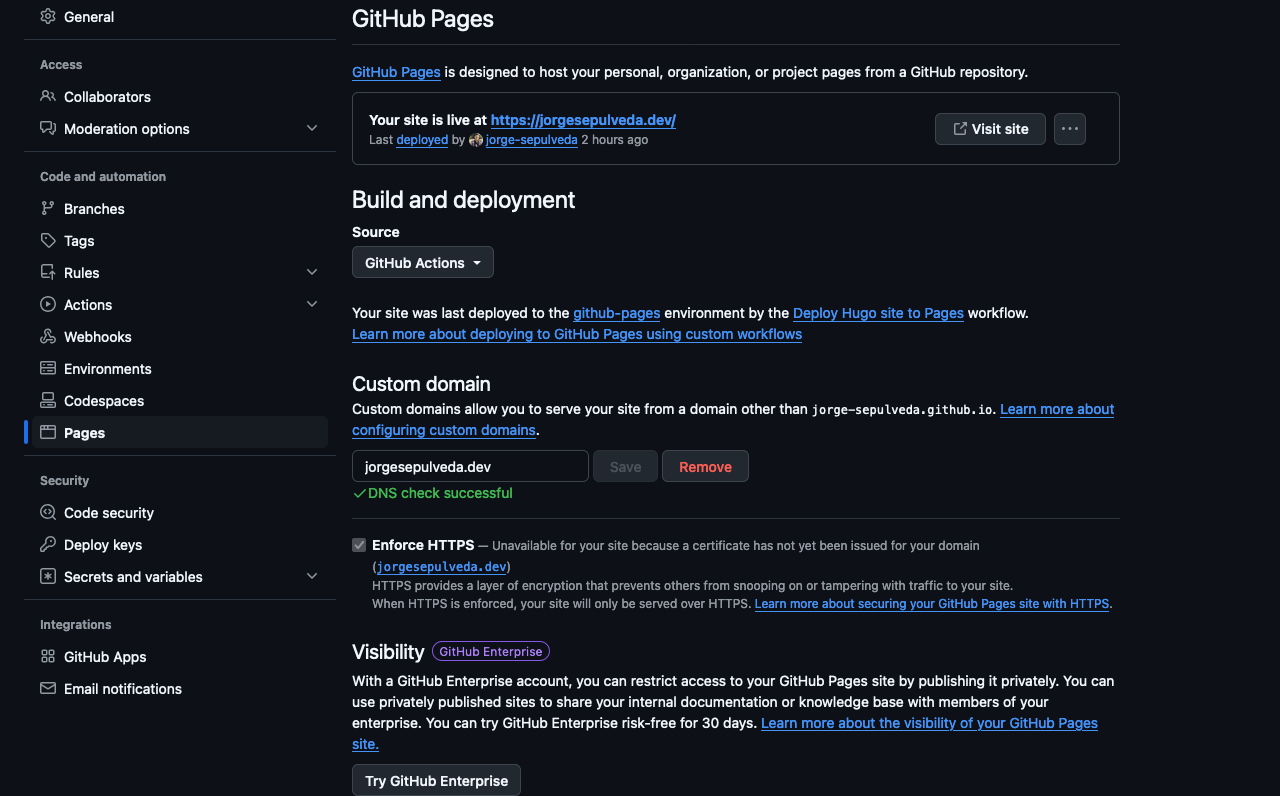Click the jorge-sepulveda username link

tap(532, 140)
